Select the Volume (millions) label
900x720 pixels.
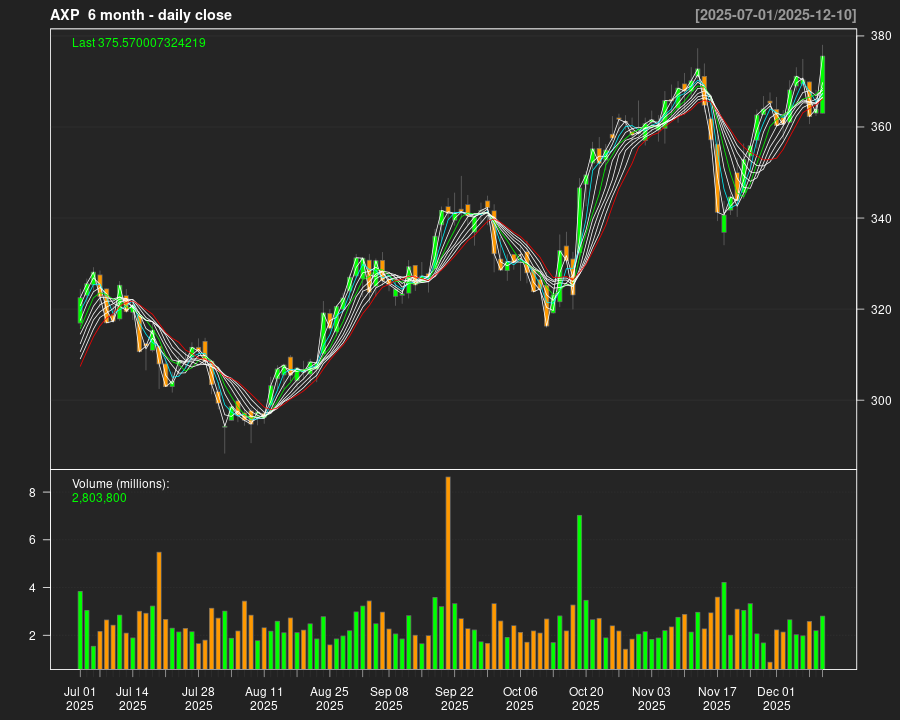point(121,483)
